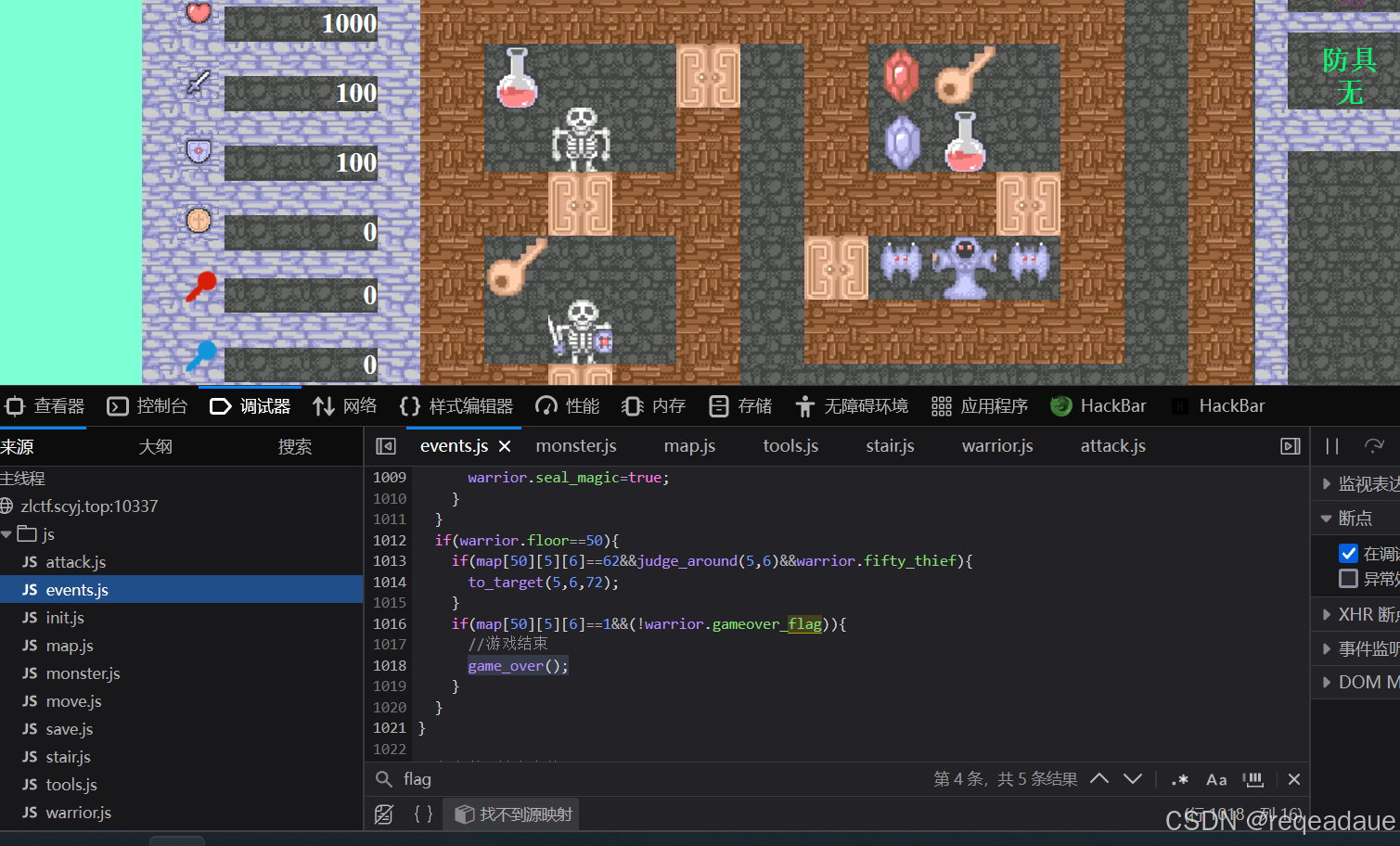This screenshot has height=846, width=1400.
Task: Select the 来源 sources pane
Action: click(17, 447)
